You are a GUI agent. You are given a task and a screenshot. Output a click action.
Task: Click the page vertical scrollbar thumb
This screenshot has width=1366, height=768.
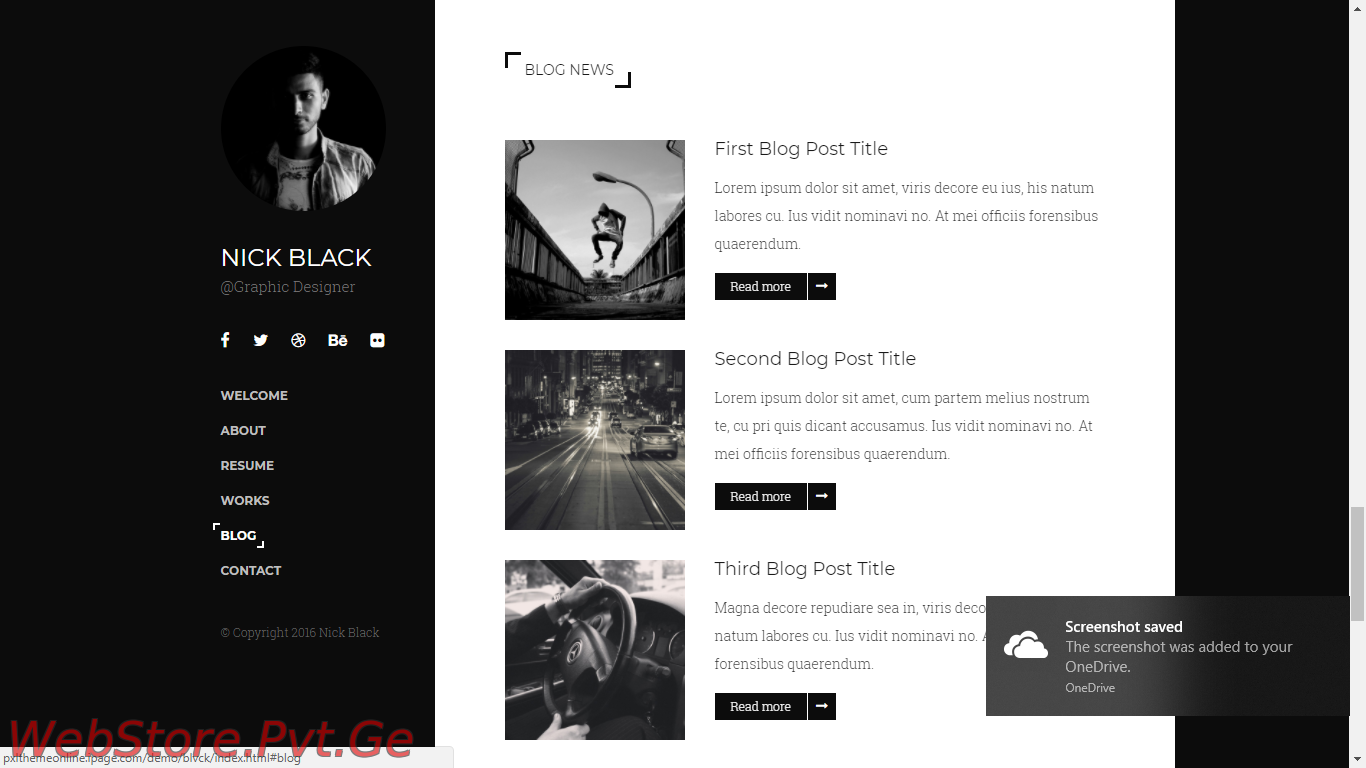1357,564
